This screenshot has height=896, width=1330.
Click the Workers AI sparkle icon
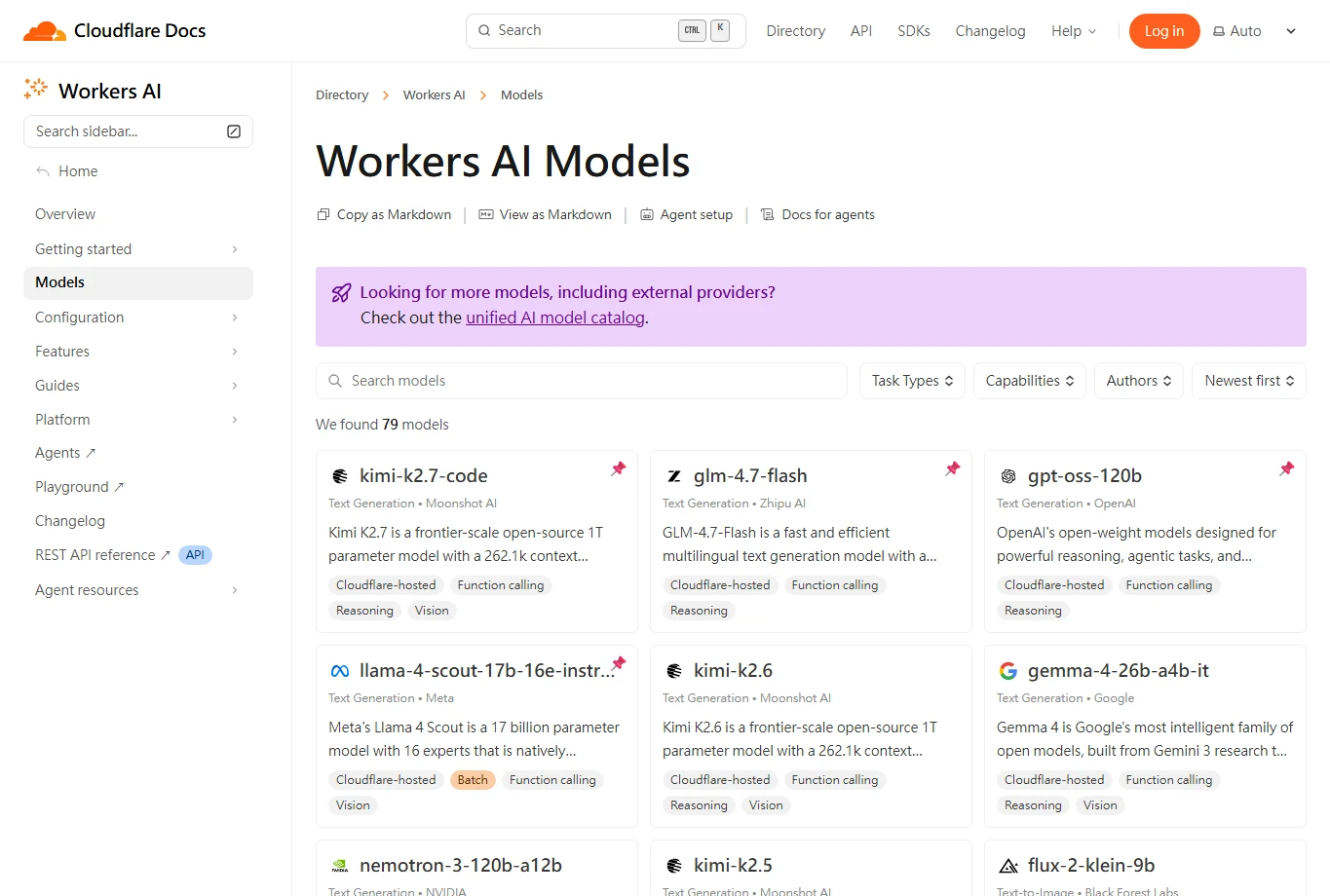[x=36, y=89]
